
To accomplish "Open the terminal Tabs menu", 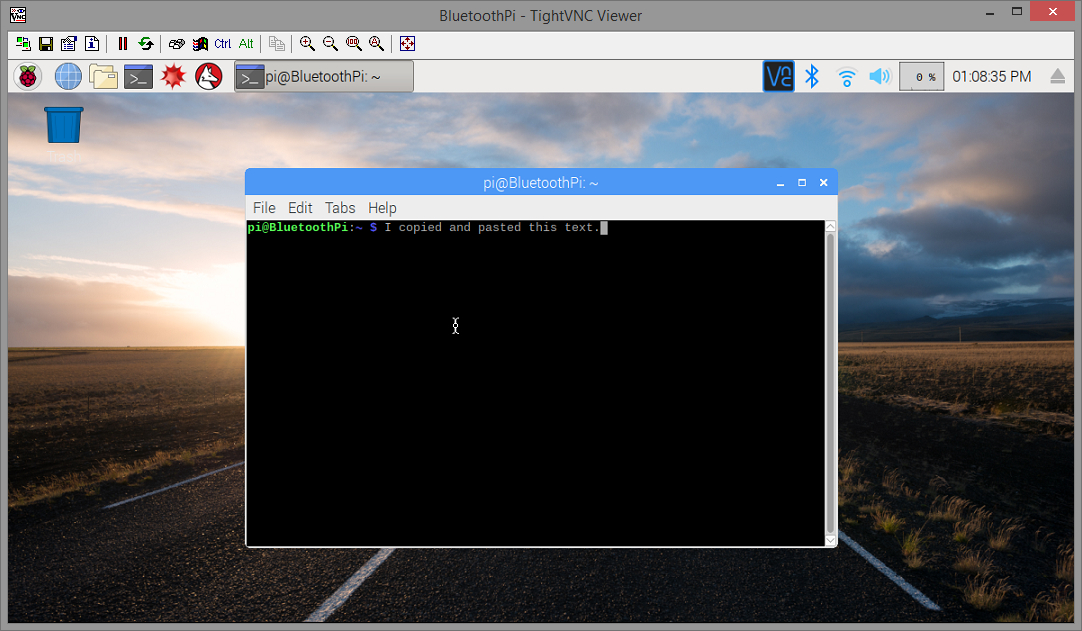I will (x=340, y=208).
